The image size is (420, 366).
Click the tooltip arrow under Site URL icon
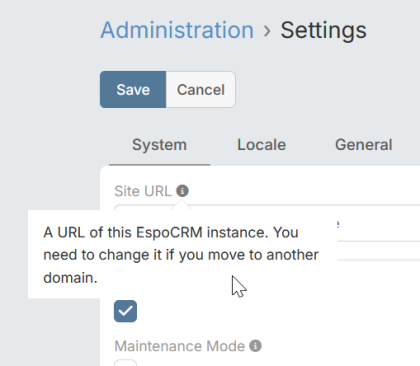point(182,206)
